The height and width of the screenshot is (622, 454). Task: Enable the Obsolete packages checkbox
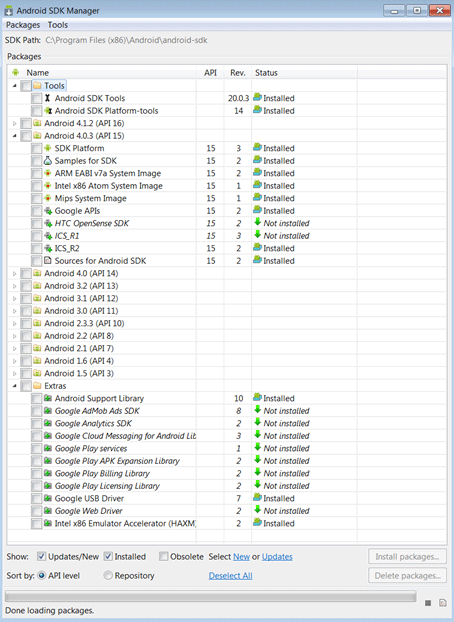coord(164,557)
